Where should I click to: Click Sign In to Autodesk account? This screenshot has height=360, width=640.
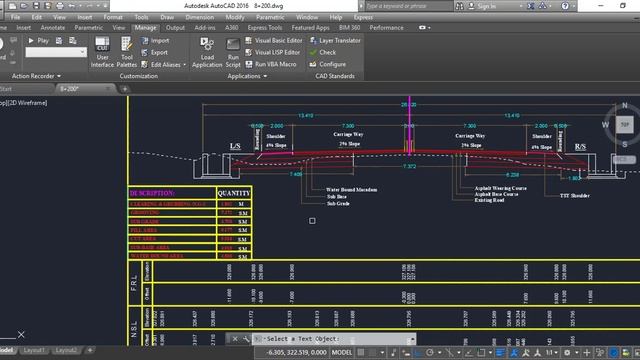click(482, 6)
